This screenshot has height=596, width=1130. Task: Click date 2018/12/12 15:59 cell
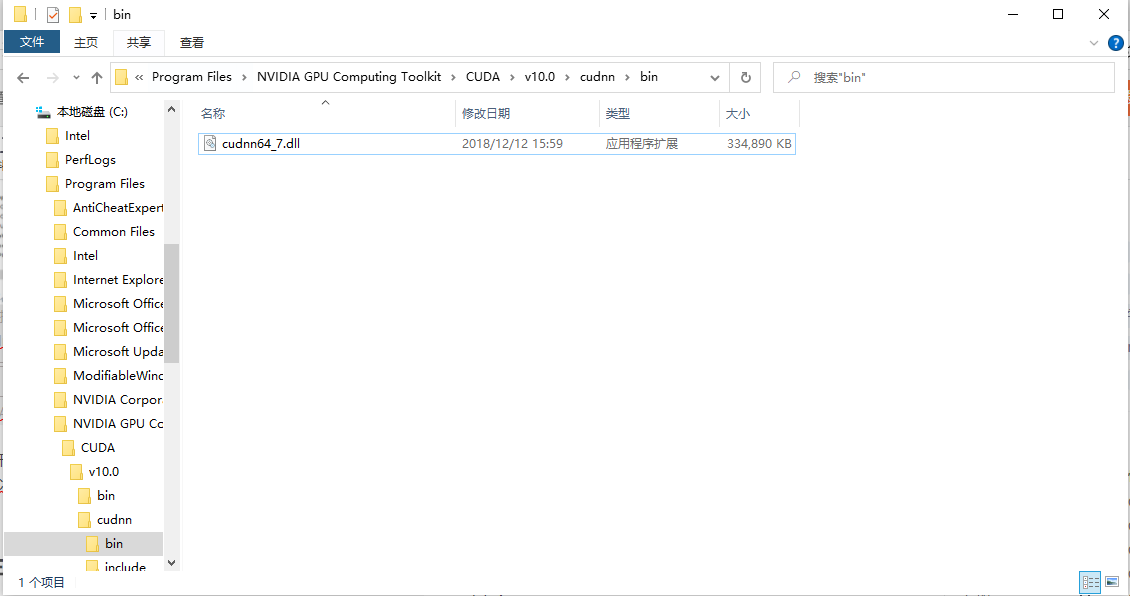coord(512,143)
